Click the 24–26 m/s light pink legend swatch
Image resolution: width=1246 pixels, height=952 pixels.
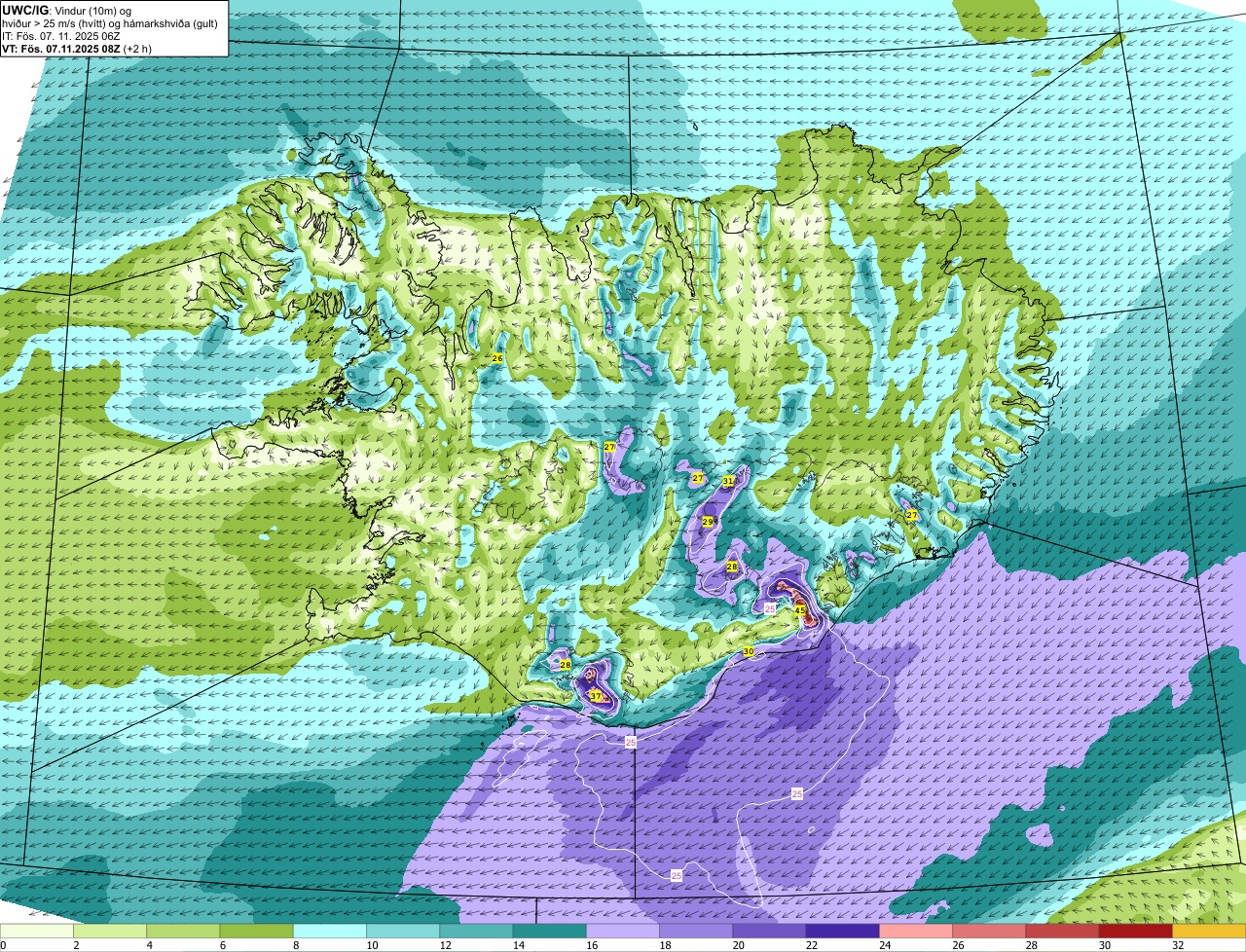916,931
